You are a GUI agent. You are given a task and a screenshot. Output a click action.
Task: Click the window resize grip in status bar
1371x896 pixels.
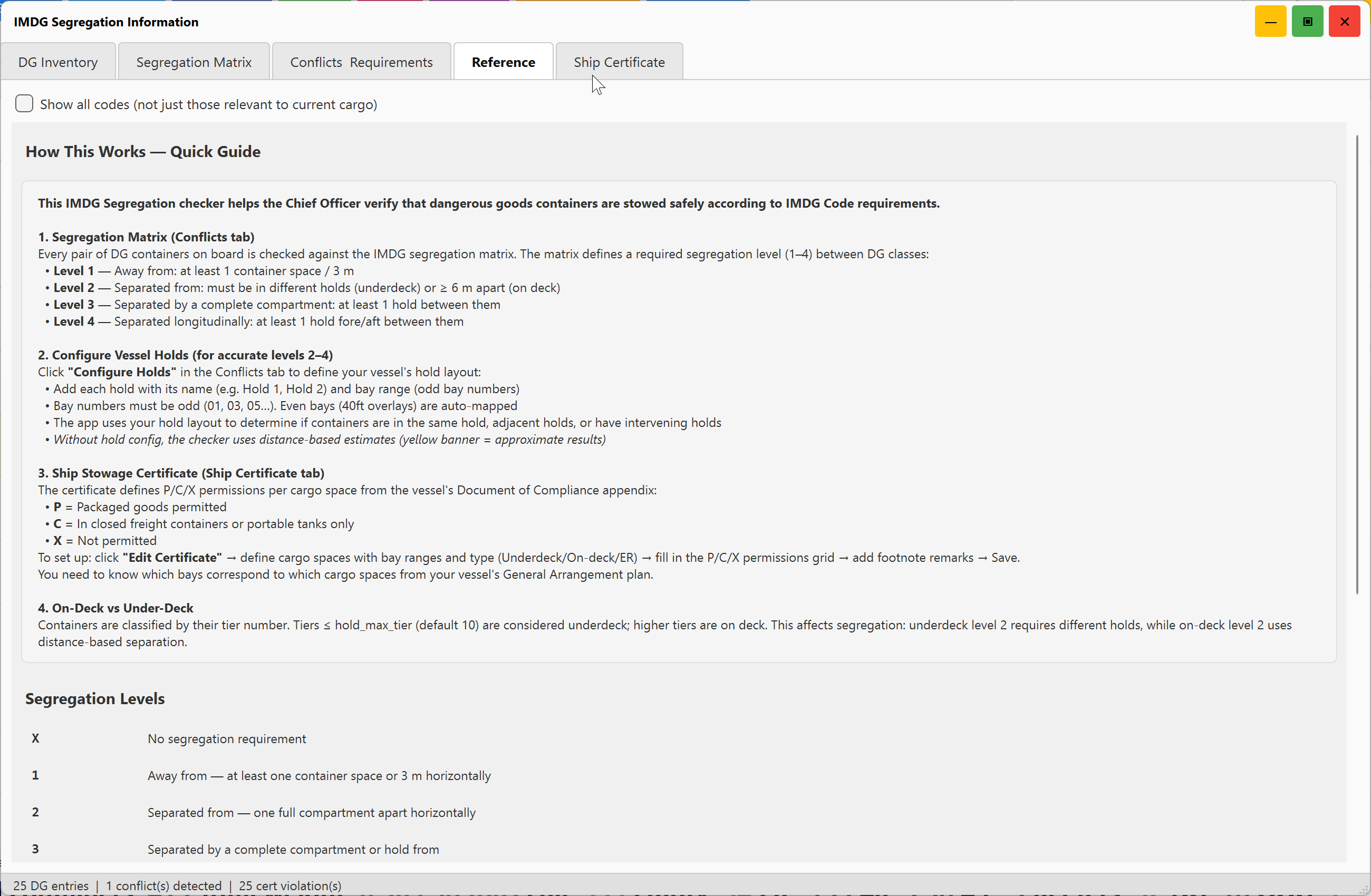point(1363,889)
